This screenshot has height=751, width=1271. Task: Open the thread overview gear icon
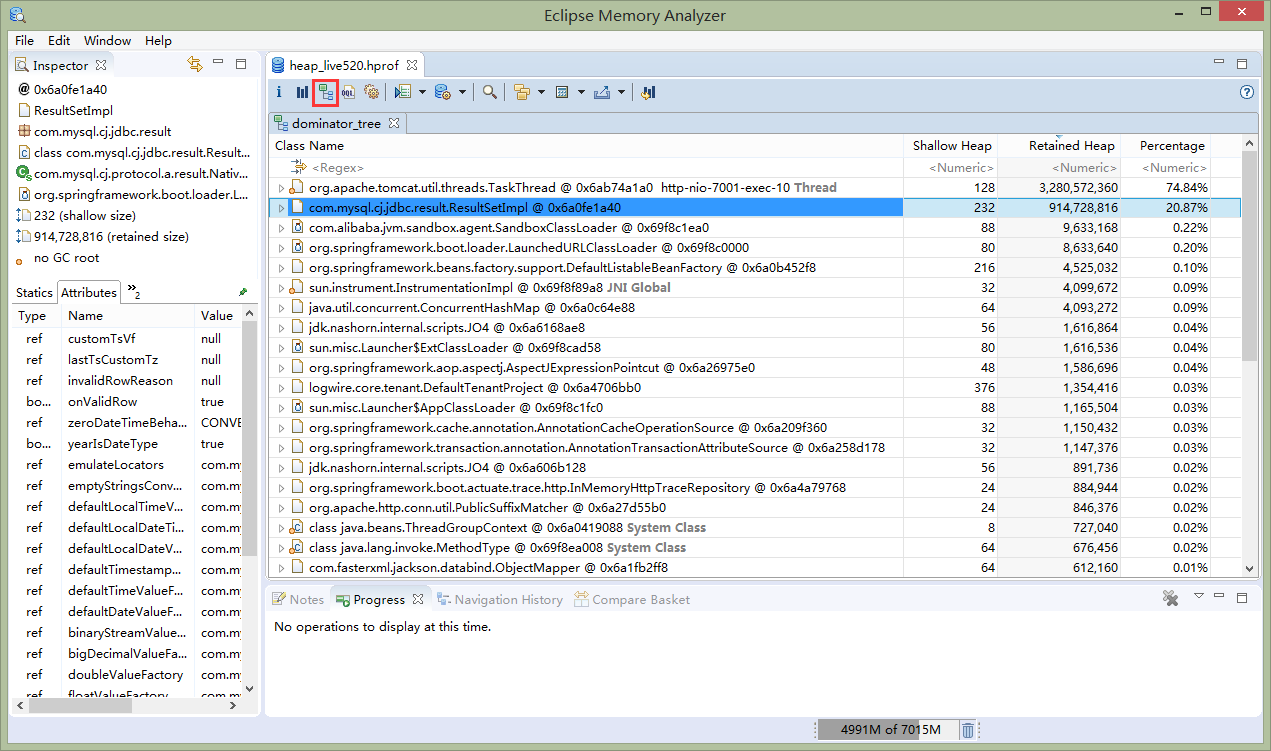click(x=372, y=92)
